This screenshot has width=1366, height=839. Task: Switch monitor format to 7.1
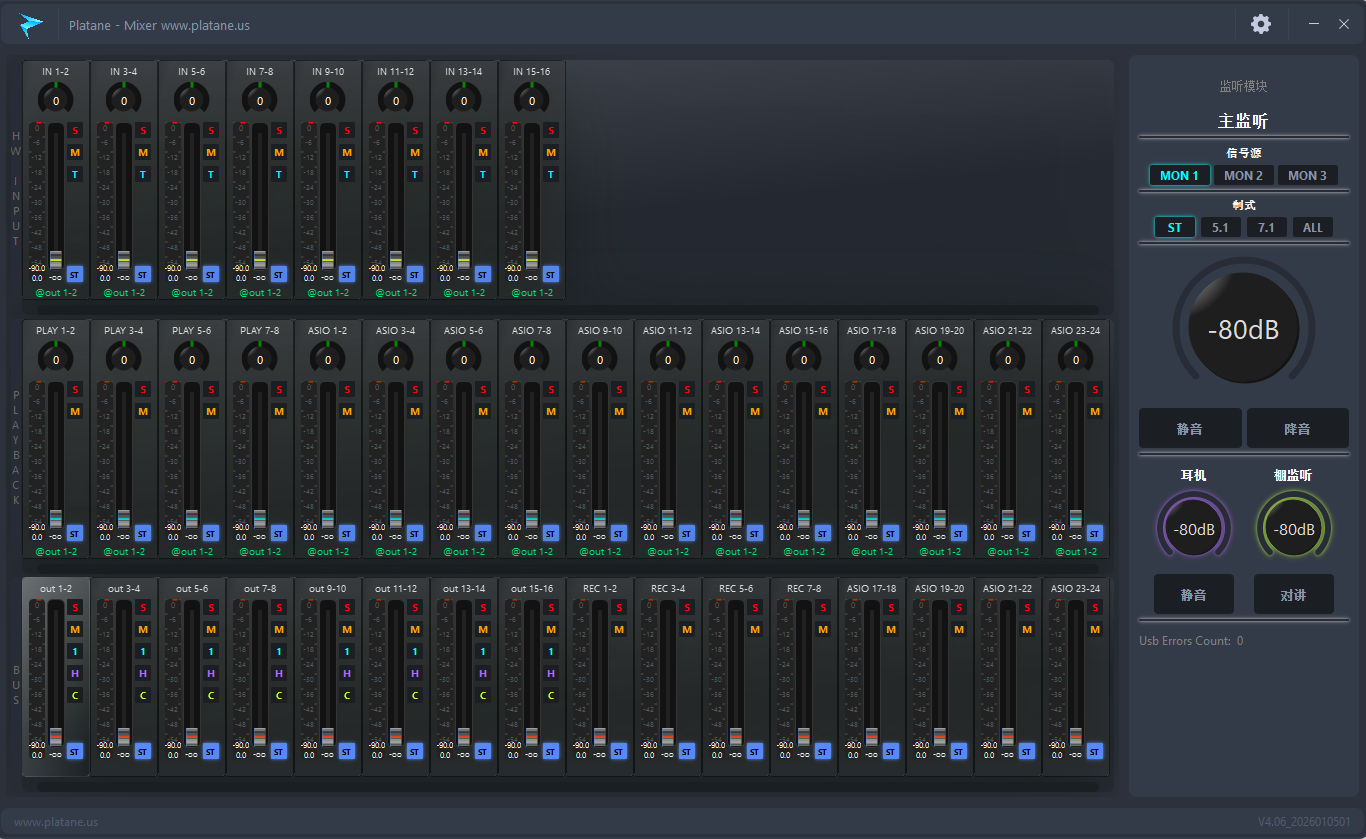pos(1266,227)
